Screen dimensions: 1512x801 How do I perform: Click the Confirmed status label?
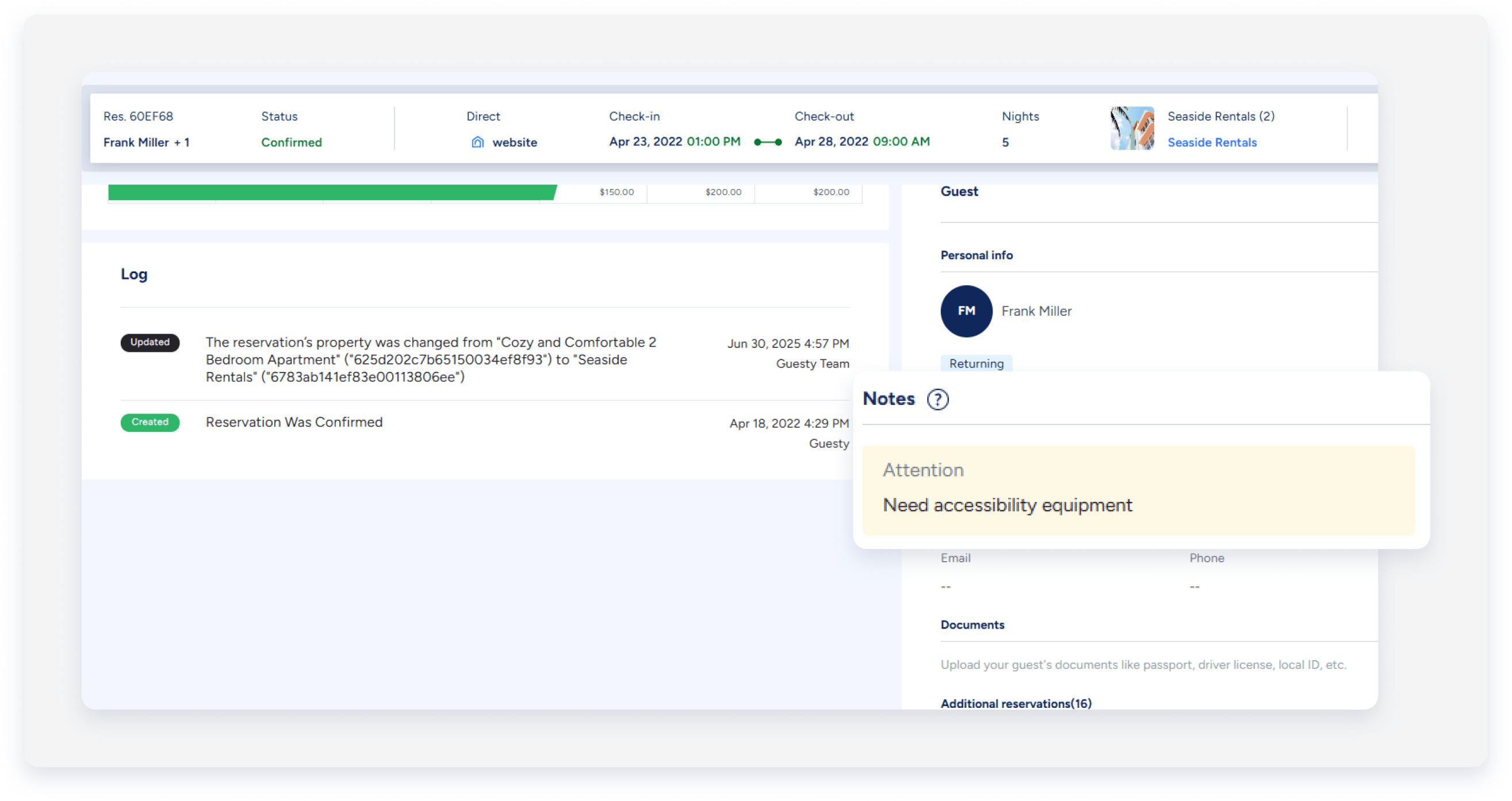tap(291, 143)
